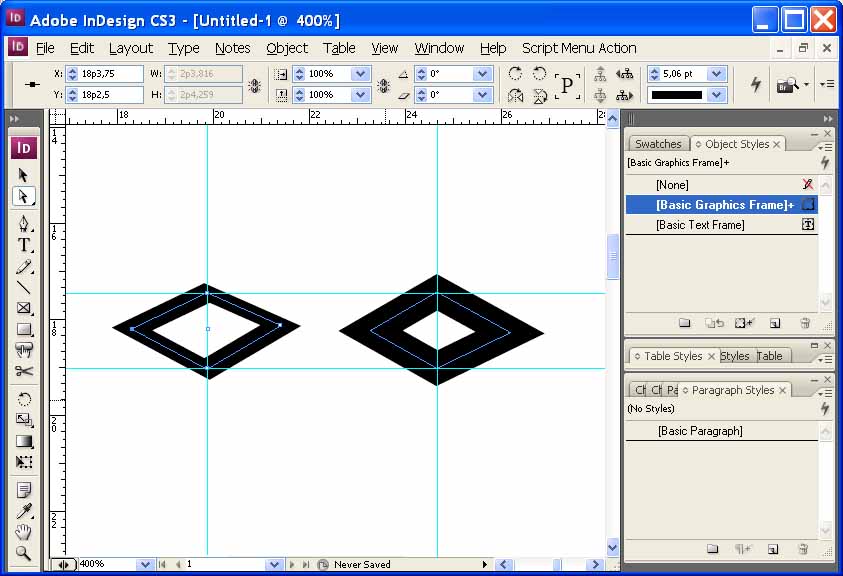Click Flip Horizontal icon

515,96
